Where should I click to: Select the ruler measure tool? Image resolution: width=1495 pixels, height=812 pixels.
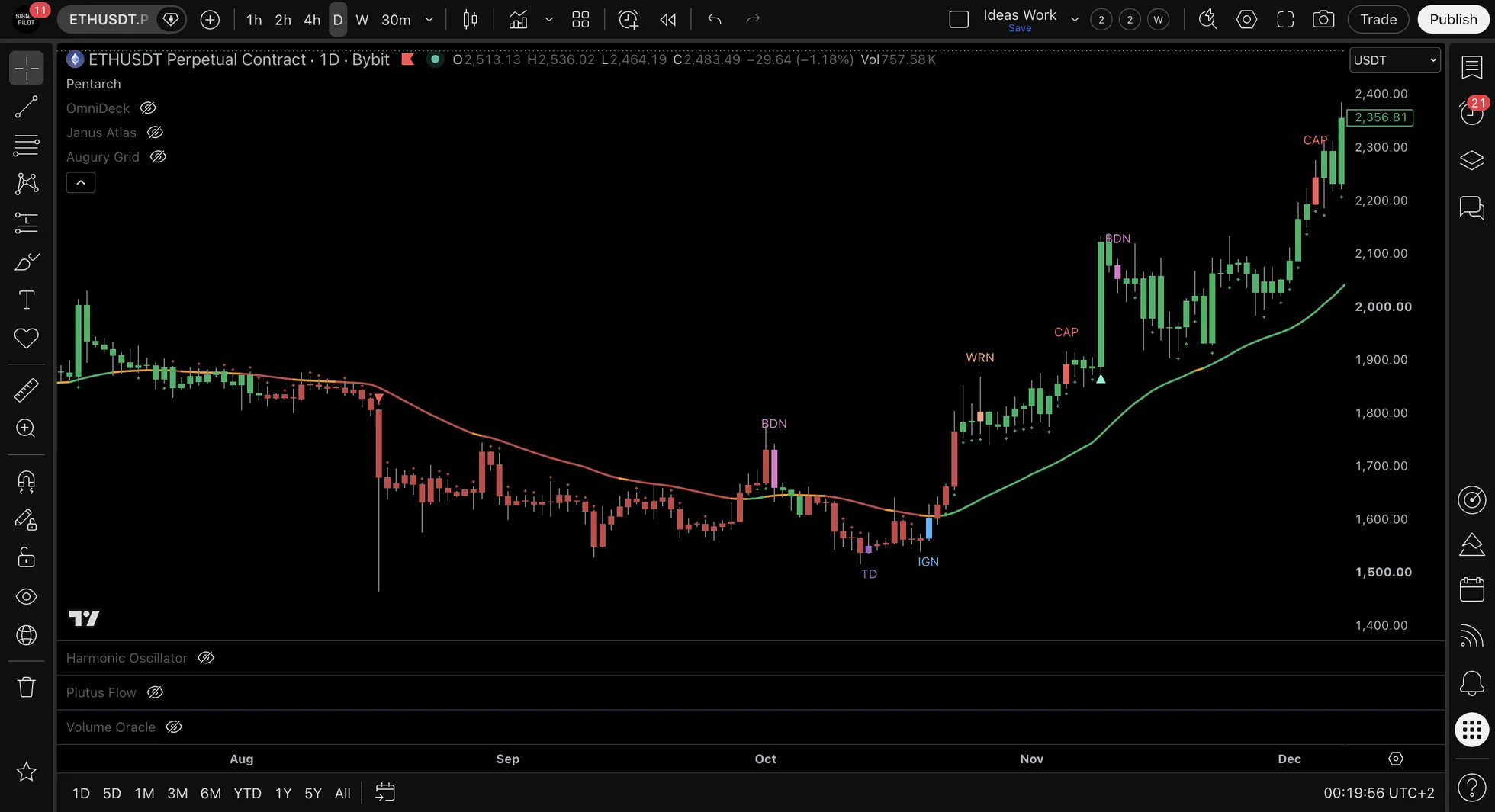pyautogui.click(x=26, y=390)
